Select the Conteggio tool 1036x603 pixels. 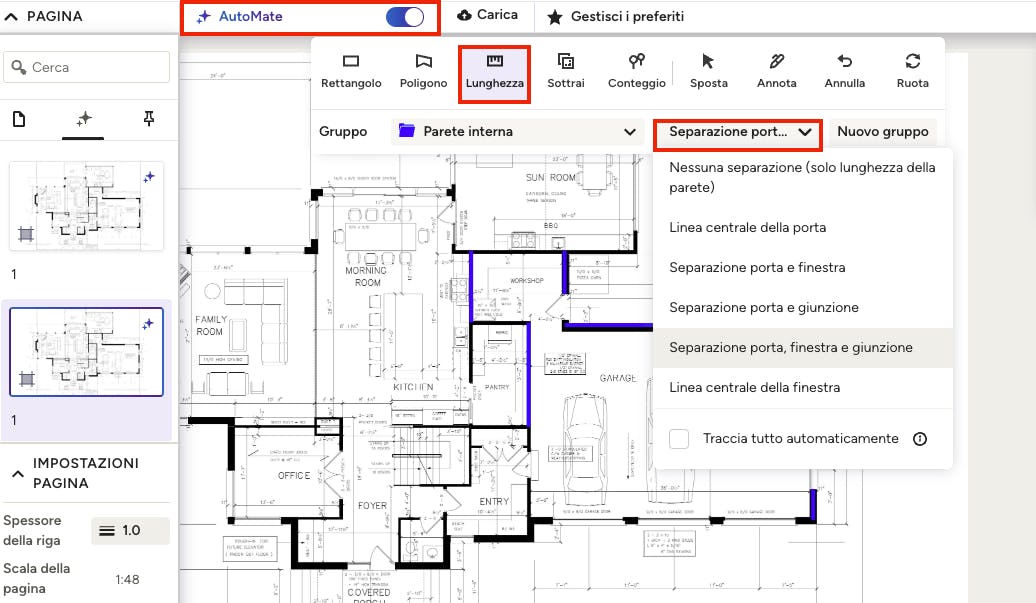(x=636, y=71)
